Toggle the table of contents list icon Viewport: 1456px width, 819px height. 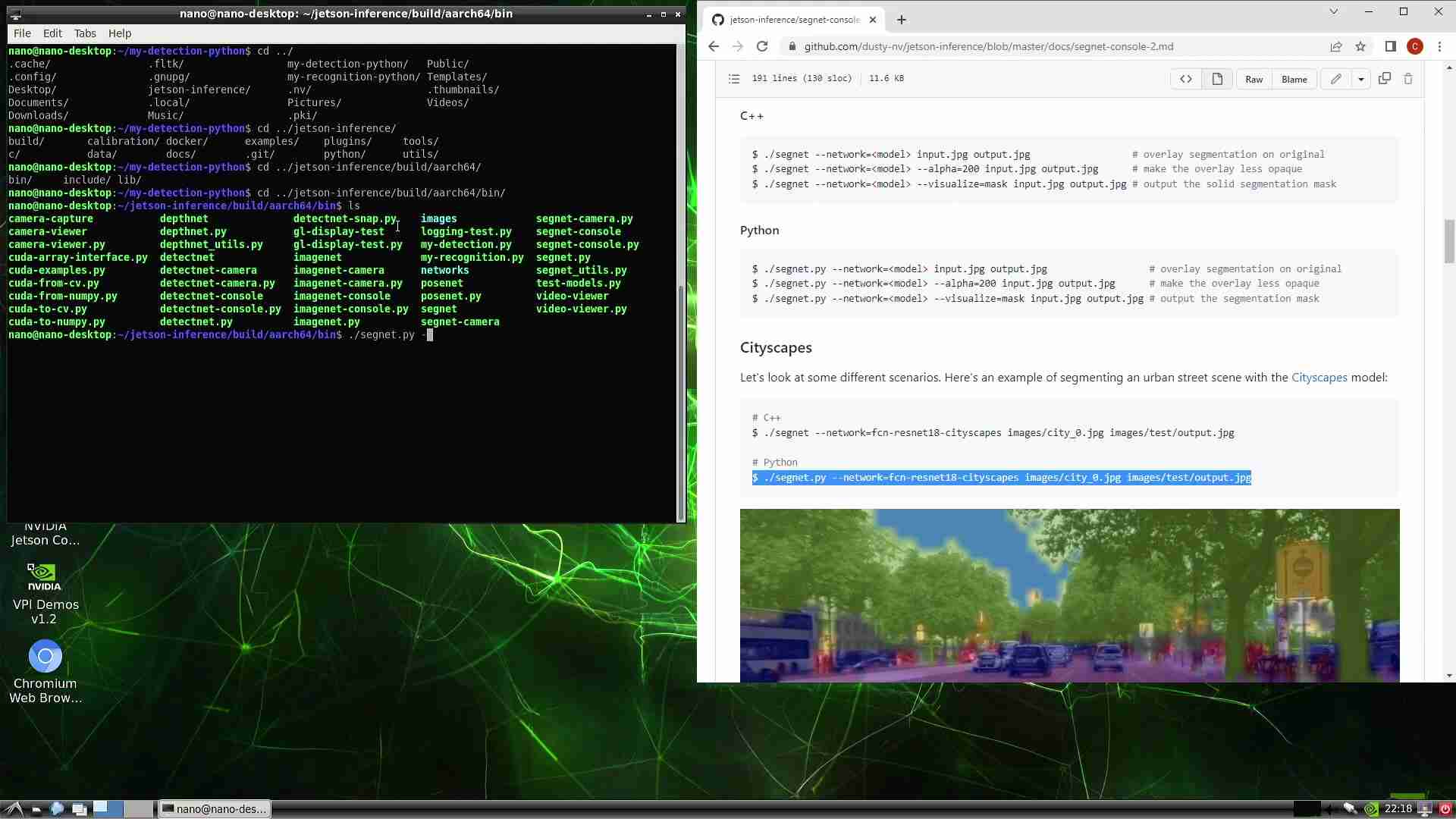(x=733, y=79)
